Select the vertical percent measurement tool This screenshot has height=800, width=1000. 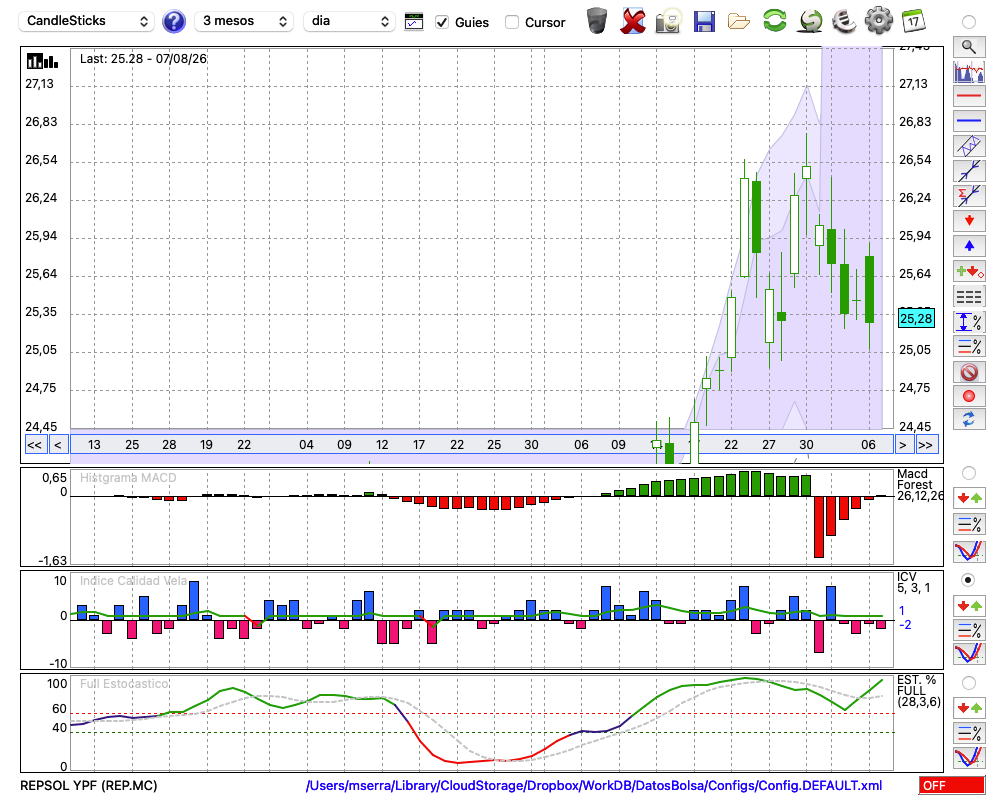click(969, 322)
